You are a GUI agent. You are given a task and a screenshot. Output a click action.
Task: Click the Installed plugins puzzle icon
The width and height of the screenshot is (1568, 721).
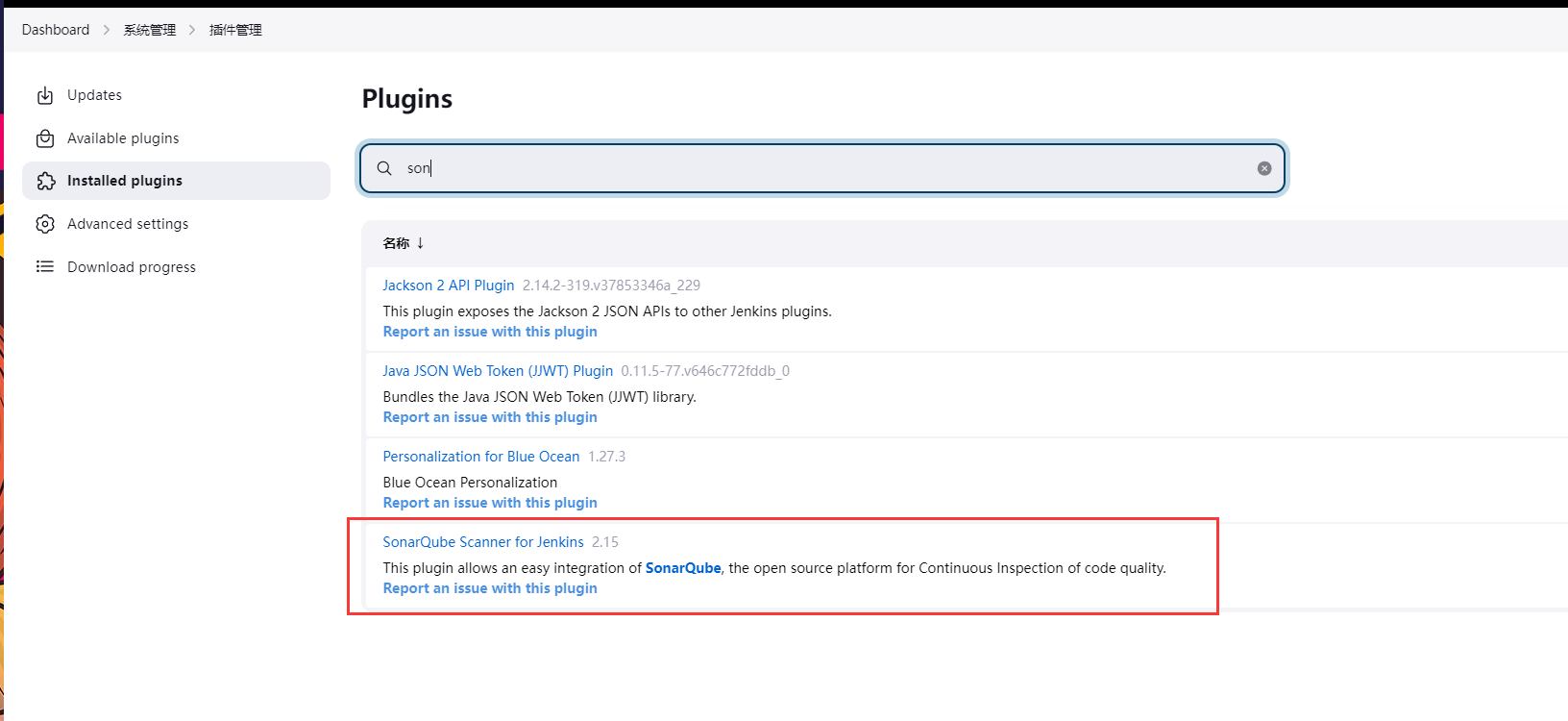pyautogui.click(x=45, y=181)
